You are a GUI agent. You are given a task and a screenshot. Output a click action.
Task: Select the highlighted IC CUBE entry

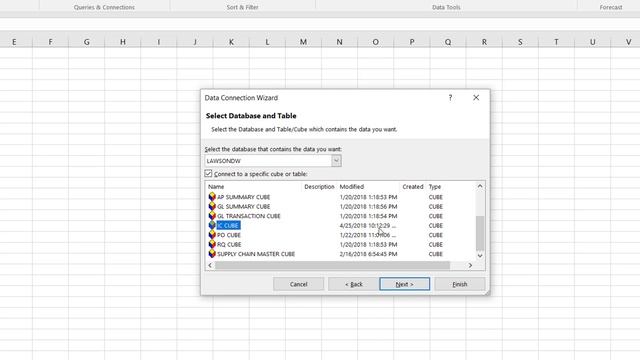click(228, 225)
